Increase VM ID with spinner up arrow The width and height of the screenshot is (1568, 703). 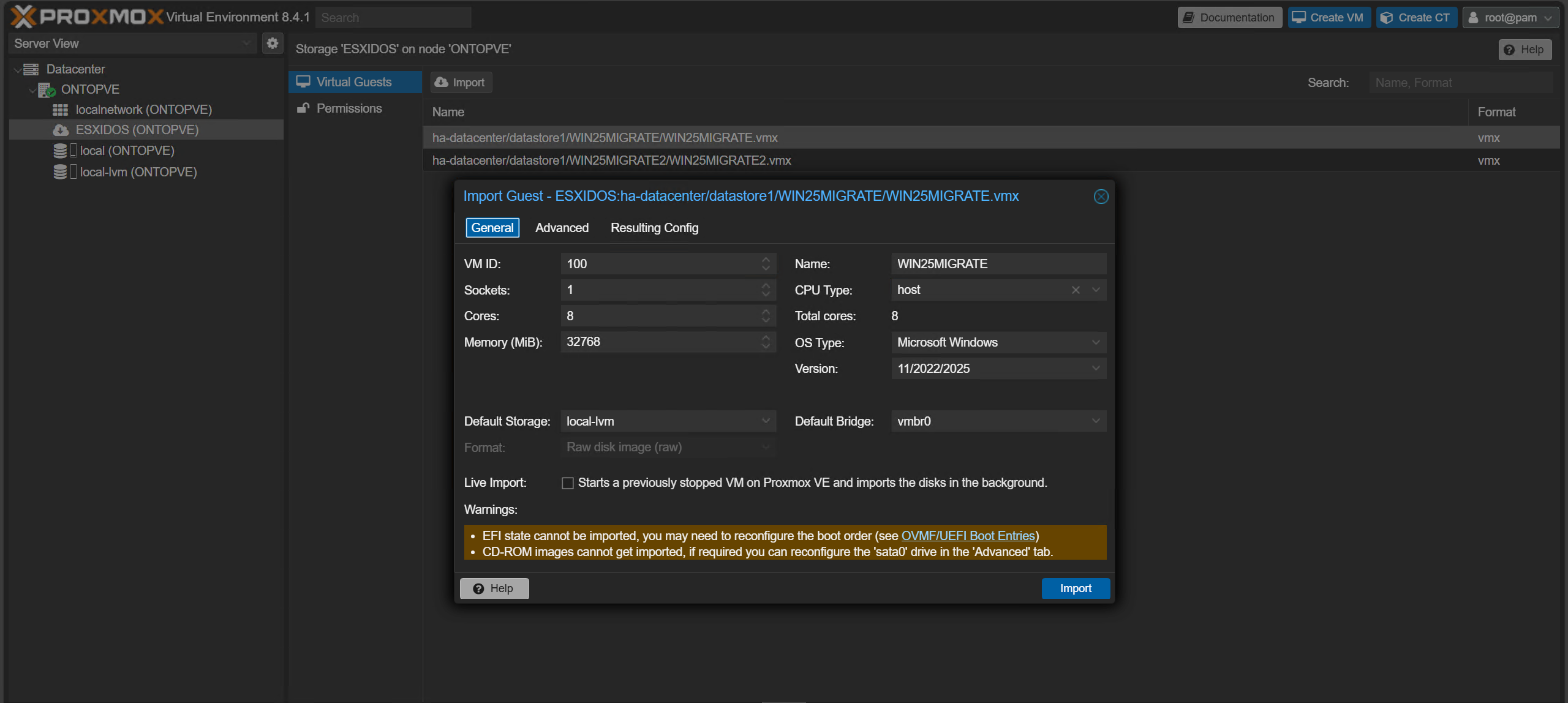coord(766,259)
